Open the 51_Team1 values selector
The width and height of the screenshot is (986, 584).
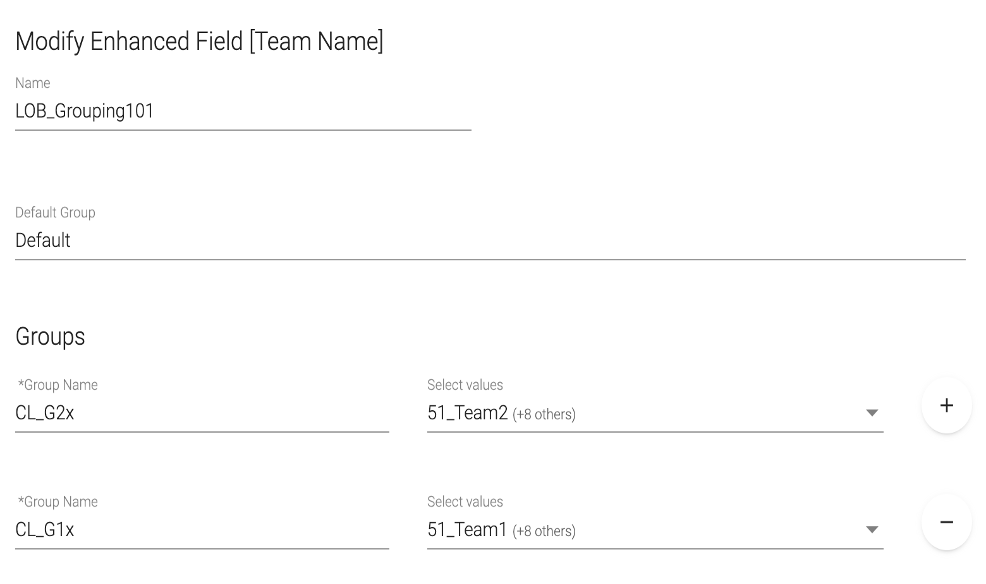tap(640, 530)
